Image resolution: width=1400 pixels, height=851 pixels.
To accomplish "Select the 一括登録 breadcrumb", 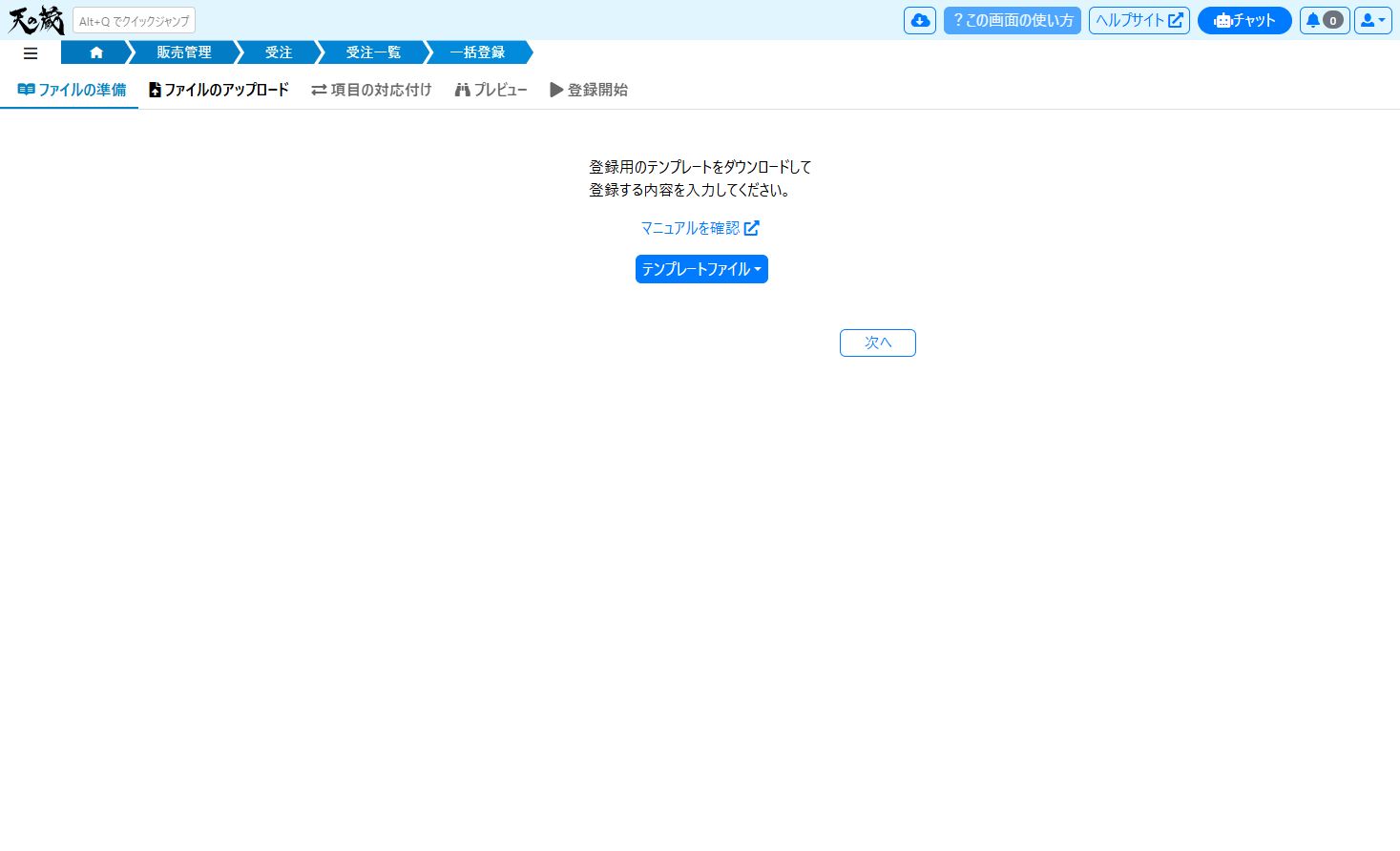I will click(477, 52).
